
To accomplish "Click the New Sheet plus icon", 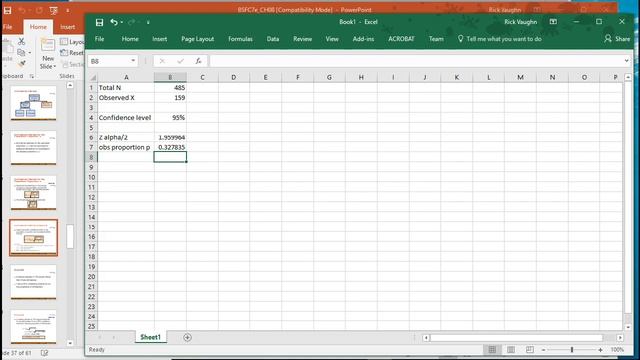I will [187, 337].
